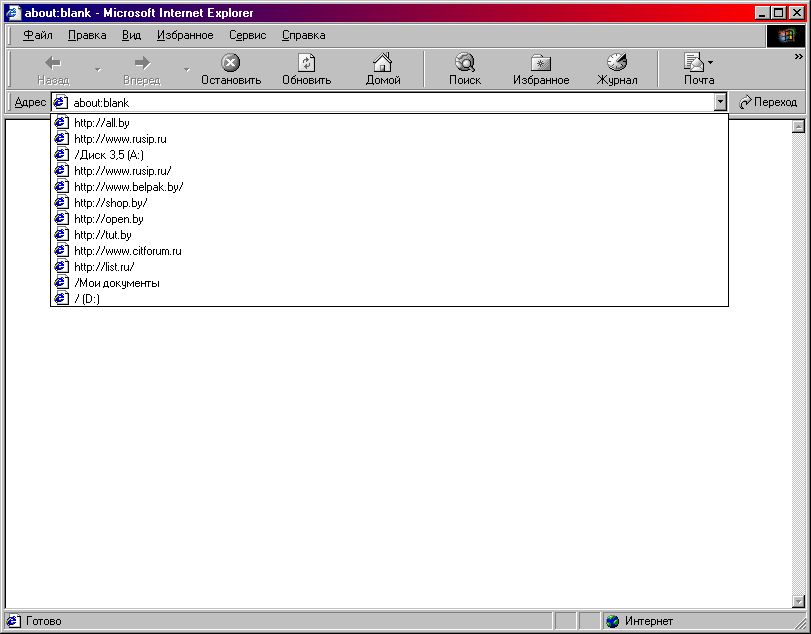The image size is (811, 634).
Task: Click the icon beside http://all.by
Action: [x=62, y=123]
